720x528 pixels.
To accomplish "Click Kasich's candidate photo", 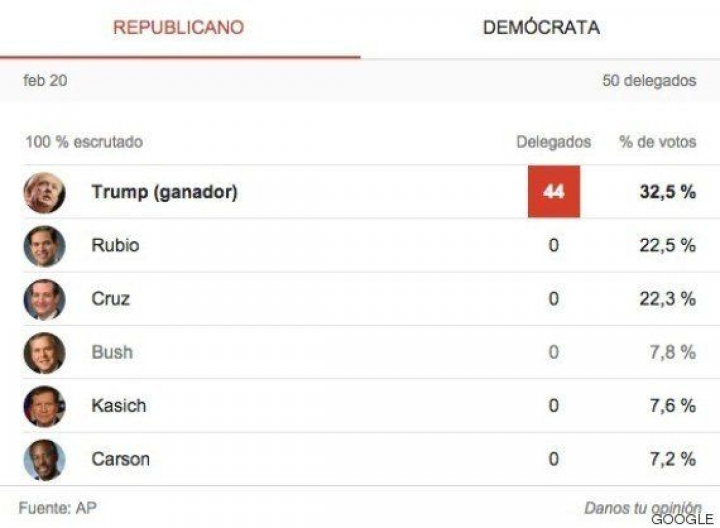I will (x=44, y=406).
